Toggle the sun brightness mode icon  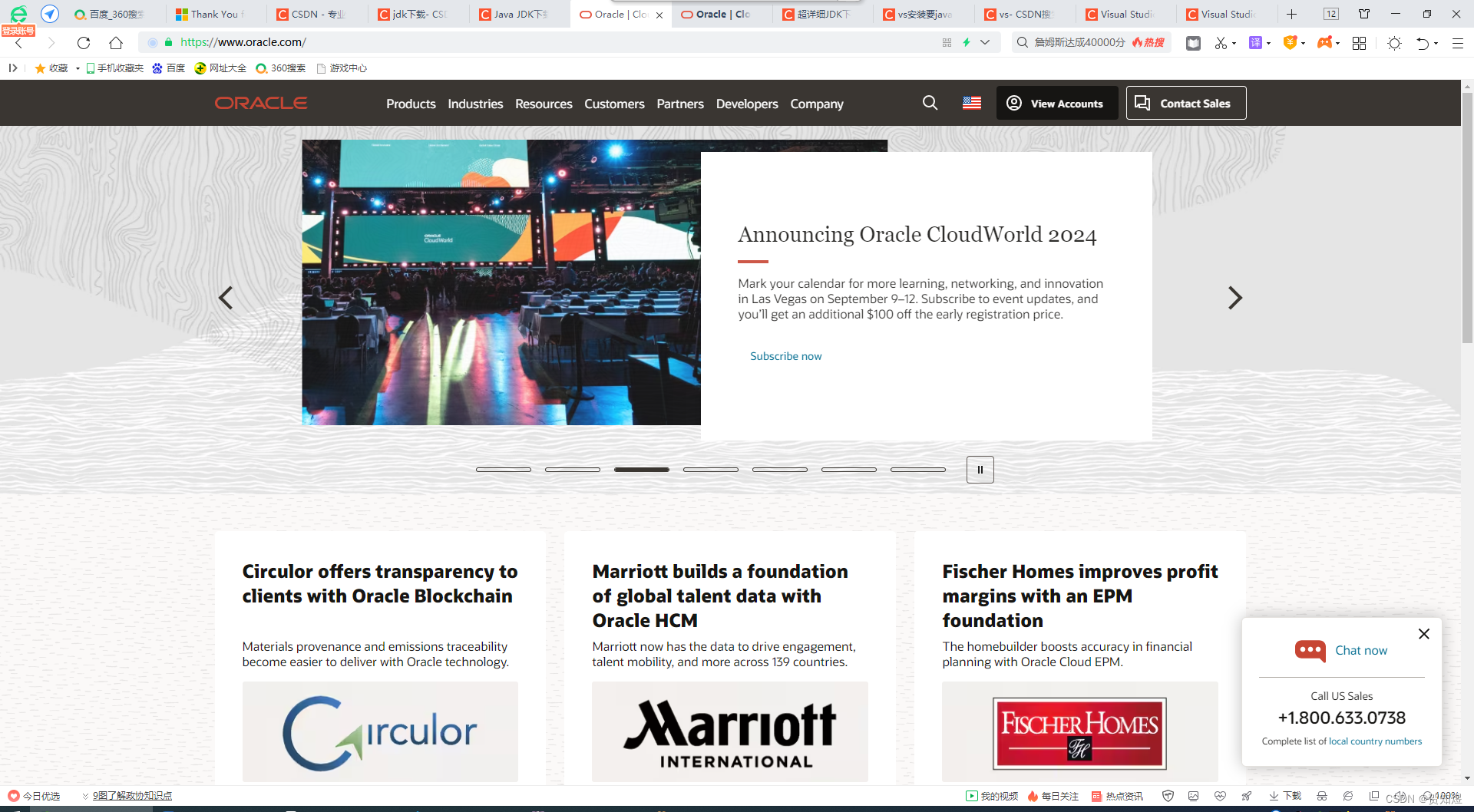(x=1394, y=43)
